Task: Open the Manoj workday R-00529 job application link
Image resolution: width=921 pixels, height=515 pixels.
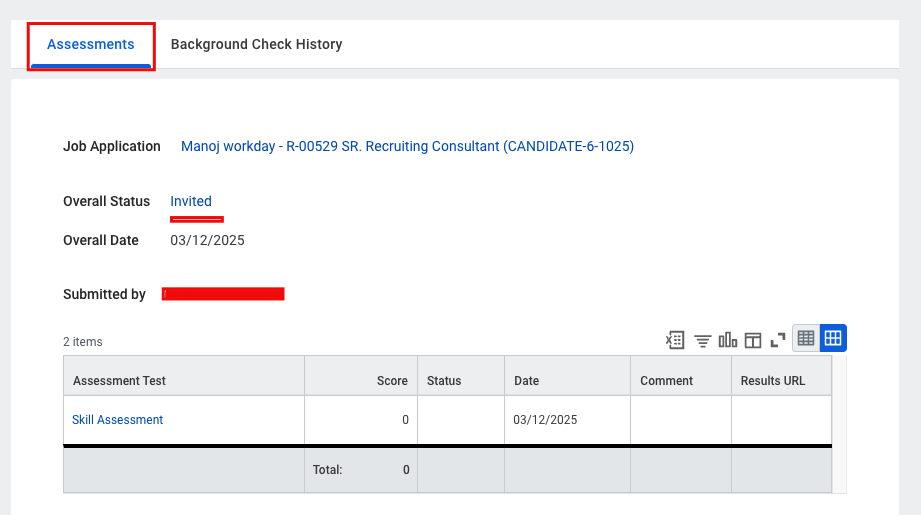Action: tap(407, 146)
